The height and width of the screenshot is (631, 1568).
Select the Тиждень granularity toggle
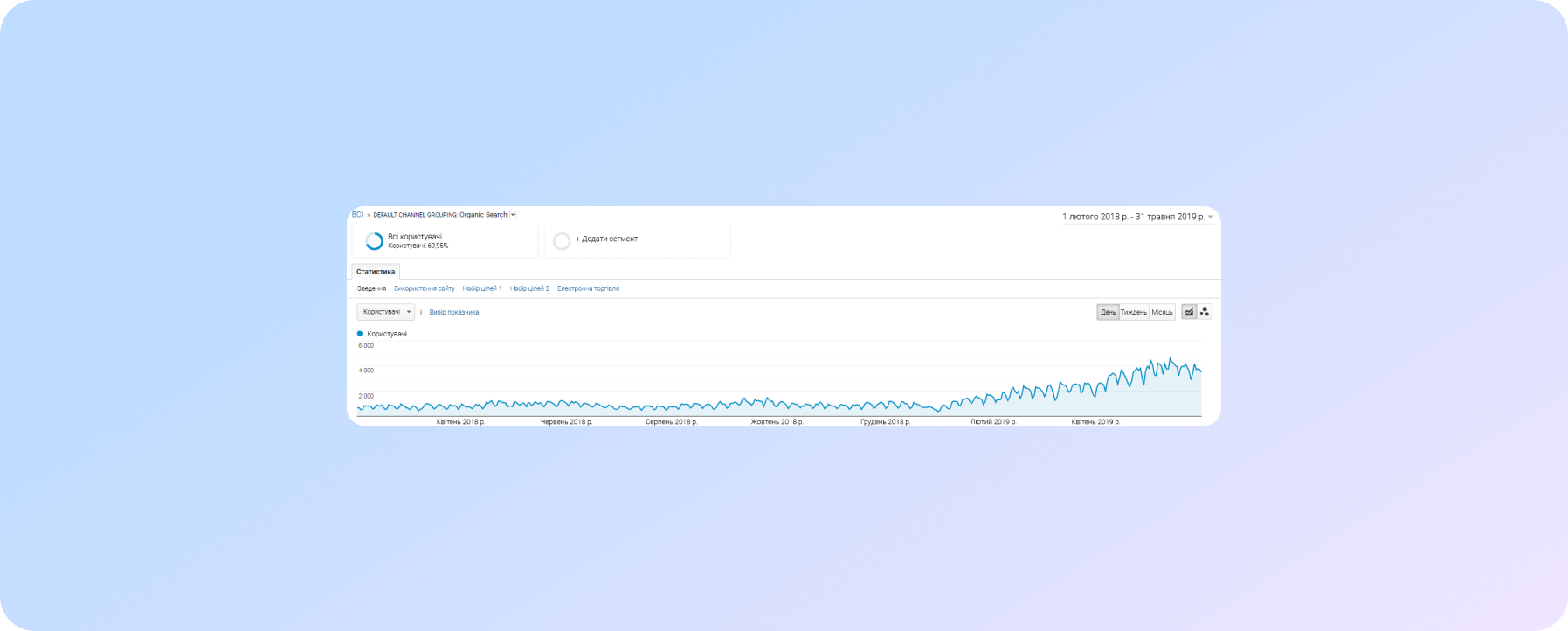coord(1134,312)
